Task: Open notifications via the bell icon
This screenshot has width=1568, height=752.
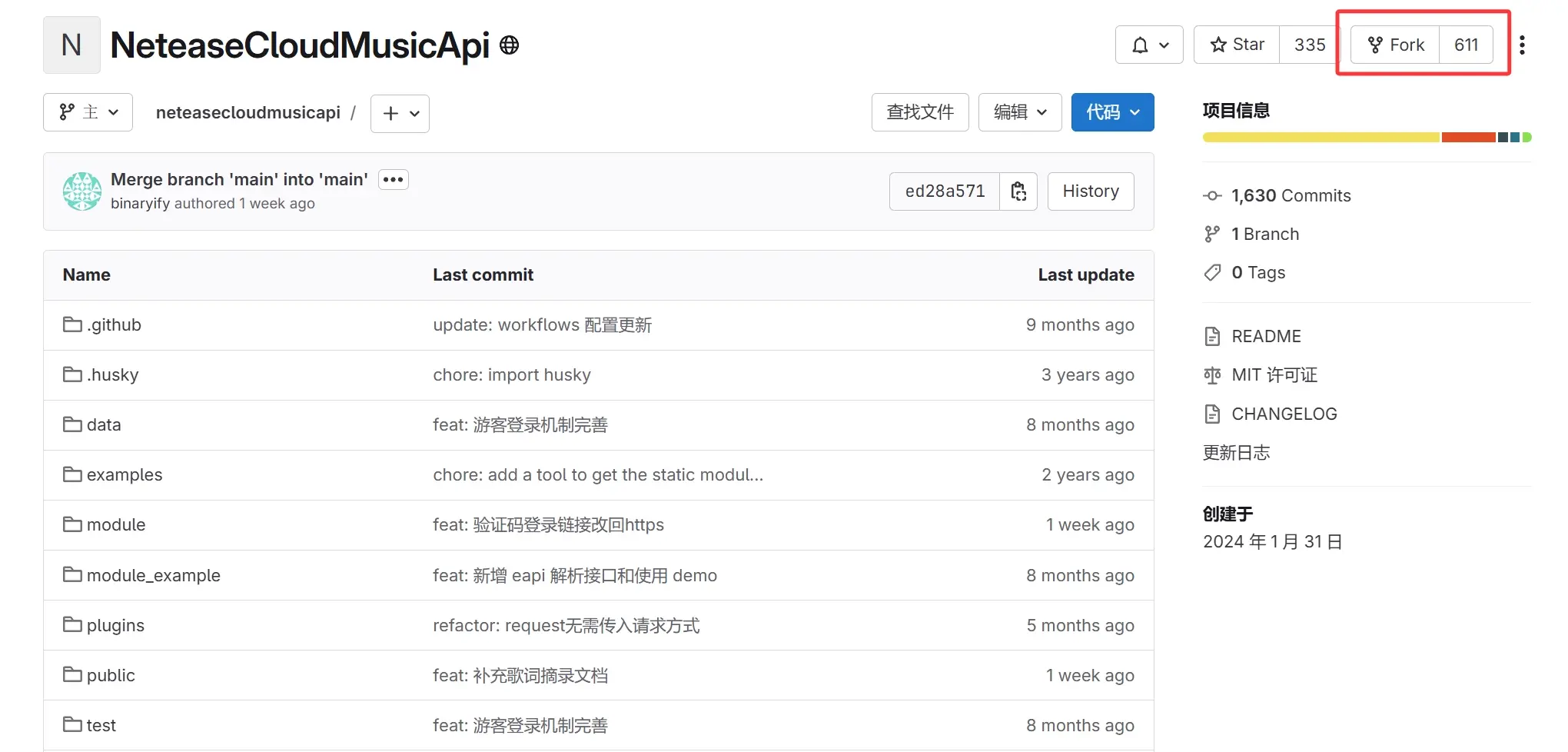Action: 1140,44
